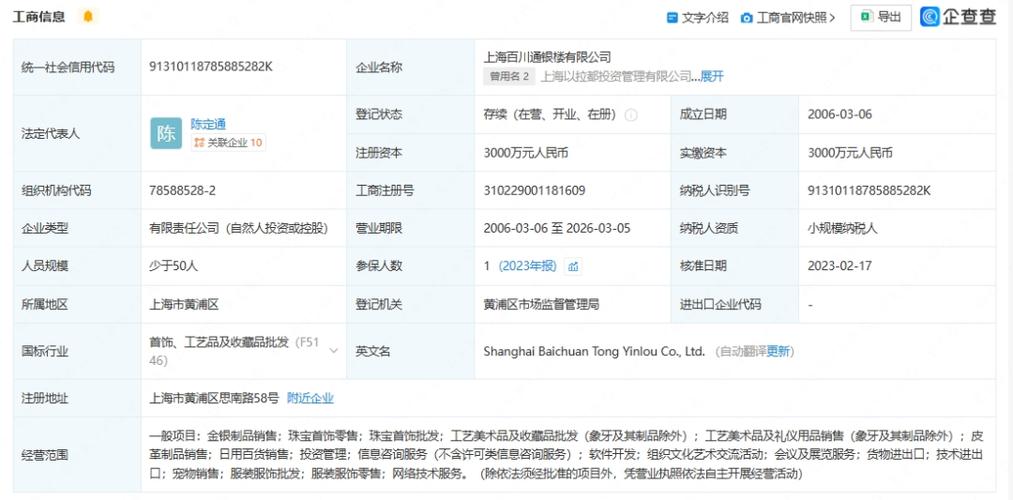This screenshot has width=1013, height=500.
Task: Open legal representative 陈定通 profile
Action: click(208, 124)
